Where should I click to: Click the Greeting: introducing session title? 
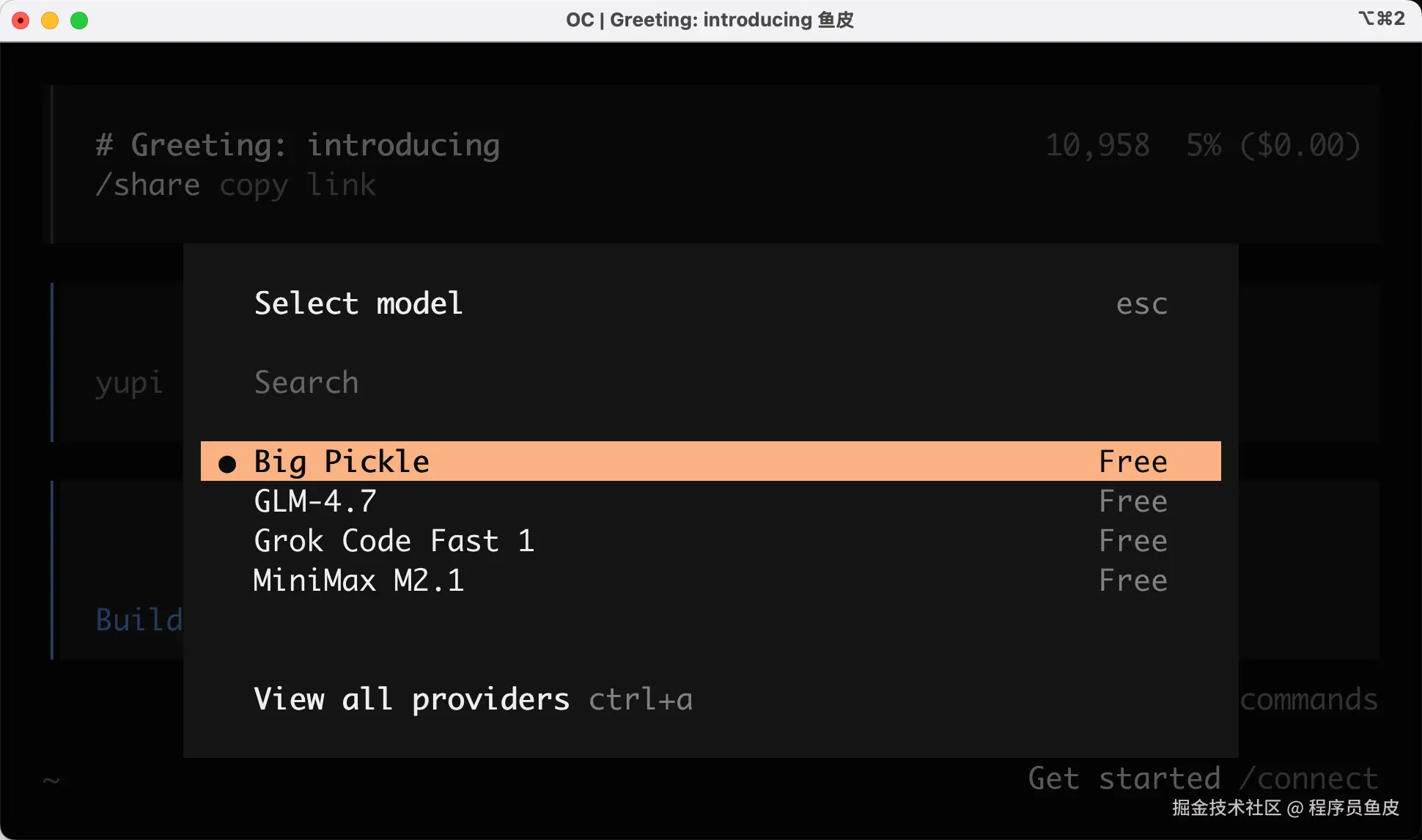[315, 145]
